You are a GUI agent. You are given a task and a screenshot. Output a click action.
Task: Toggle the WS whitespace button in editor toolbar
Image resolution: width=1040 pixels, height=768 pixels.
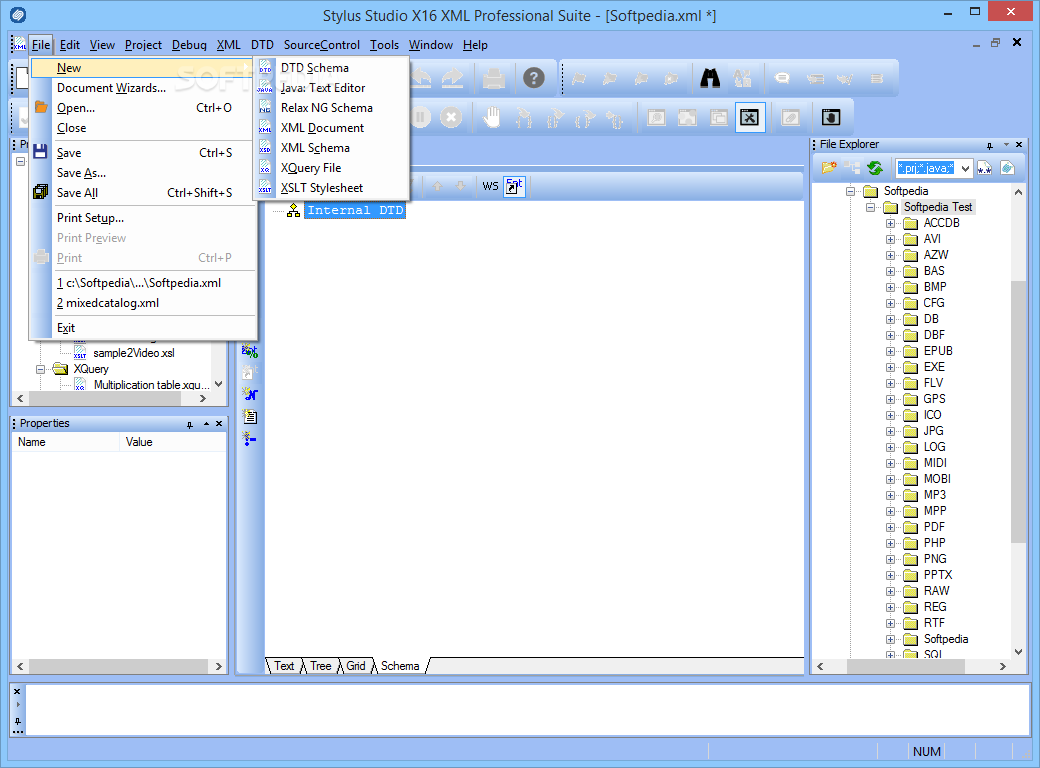(x=490, y=186)
